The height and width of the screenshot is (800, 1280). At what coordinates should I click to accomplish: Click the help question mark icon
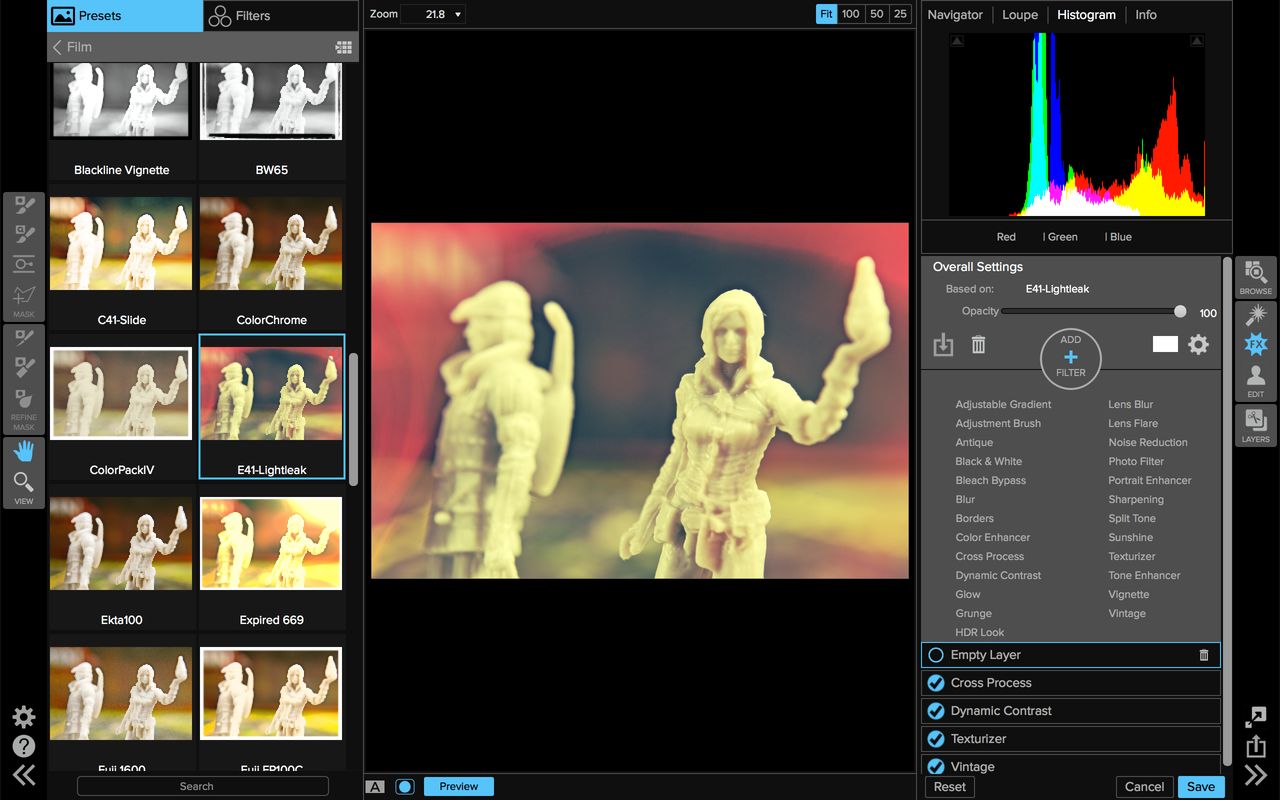point(23,746)
